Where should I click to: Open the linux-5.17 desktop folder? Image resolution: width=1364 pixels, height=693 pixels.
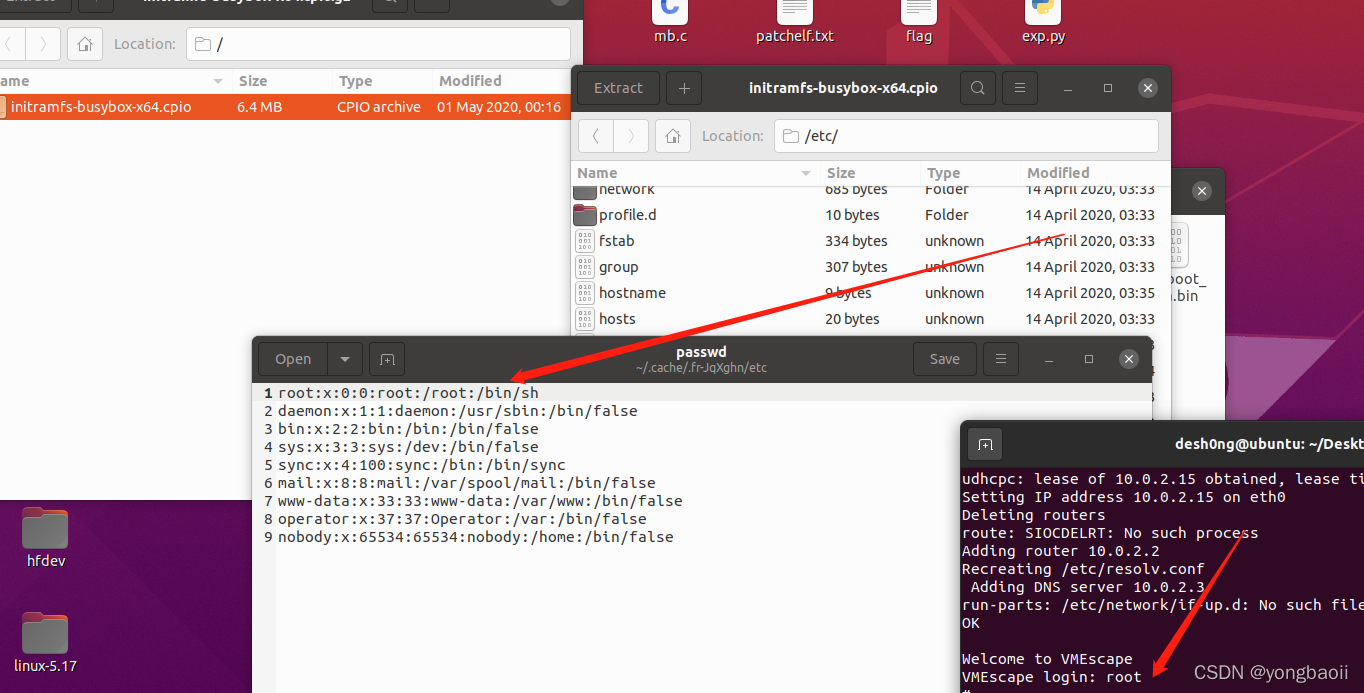tap(46, 642)
